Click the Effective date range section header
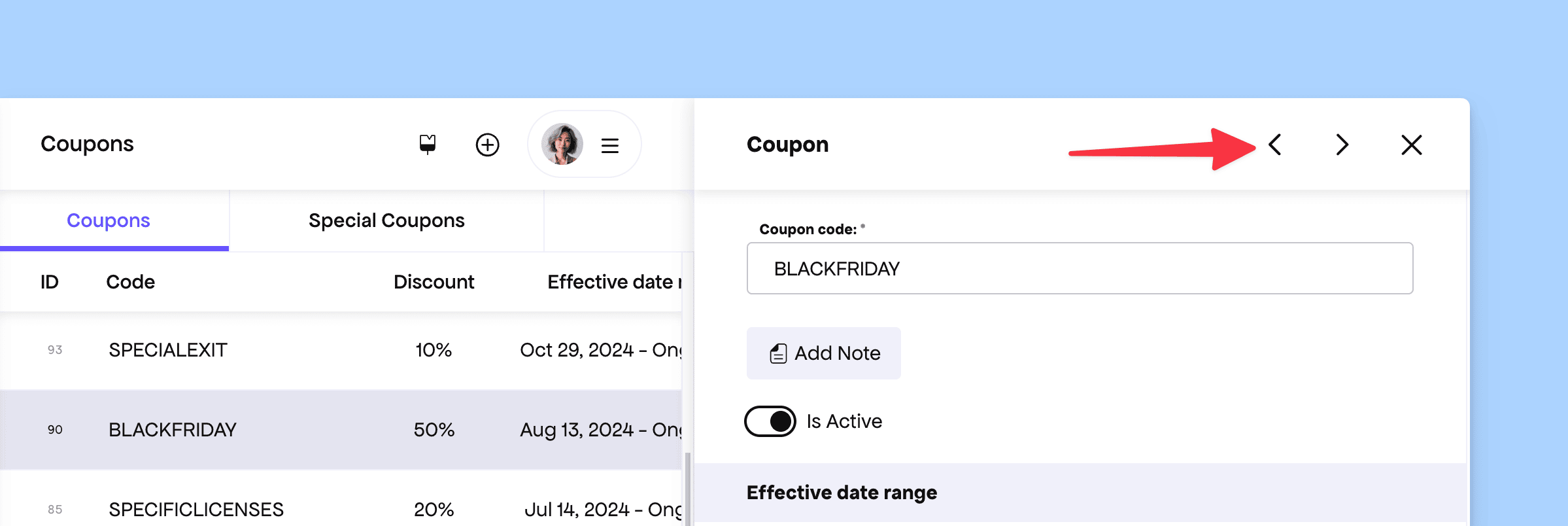This screenshot has width=1568, height=526. point(842,493)
